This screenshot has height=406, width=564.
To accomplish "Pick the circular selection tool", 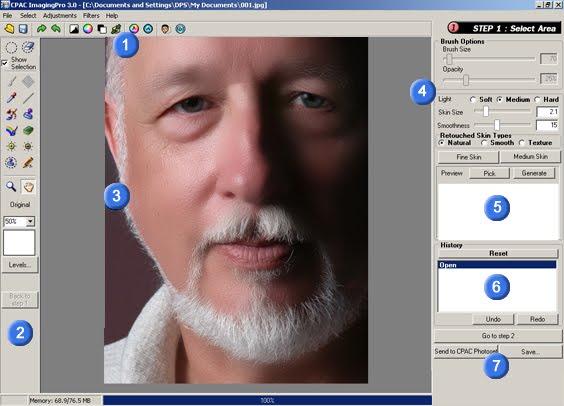I will pos(11,47).
